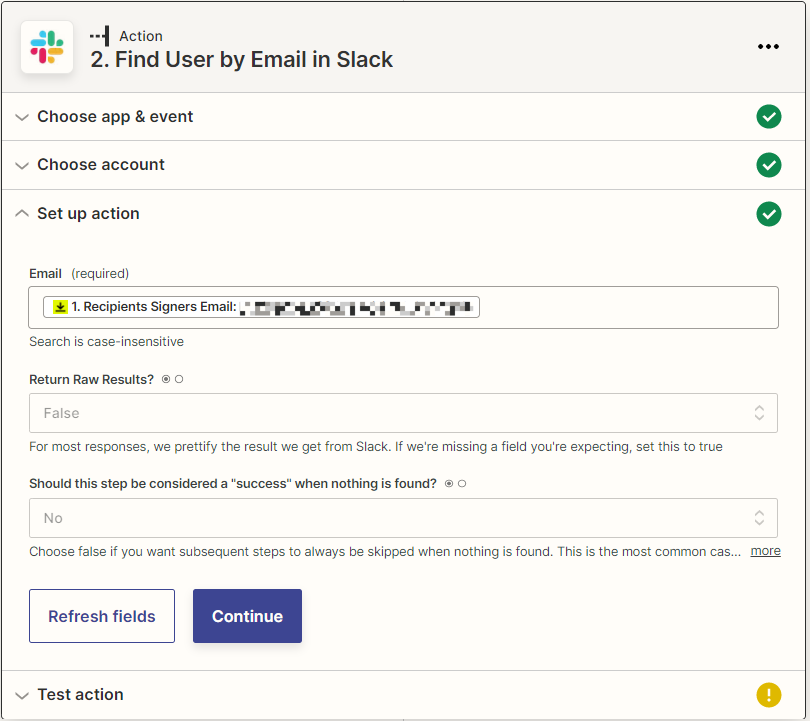Click the Continue button
Image resolution: width=810 pixels, height=721 pixels.
click(x=247, y=616)
